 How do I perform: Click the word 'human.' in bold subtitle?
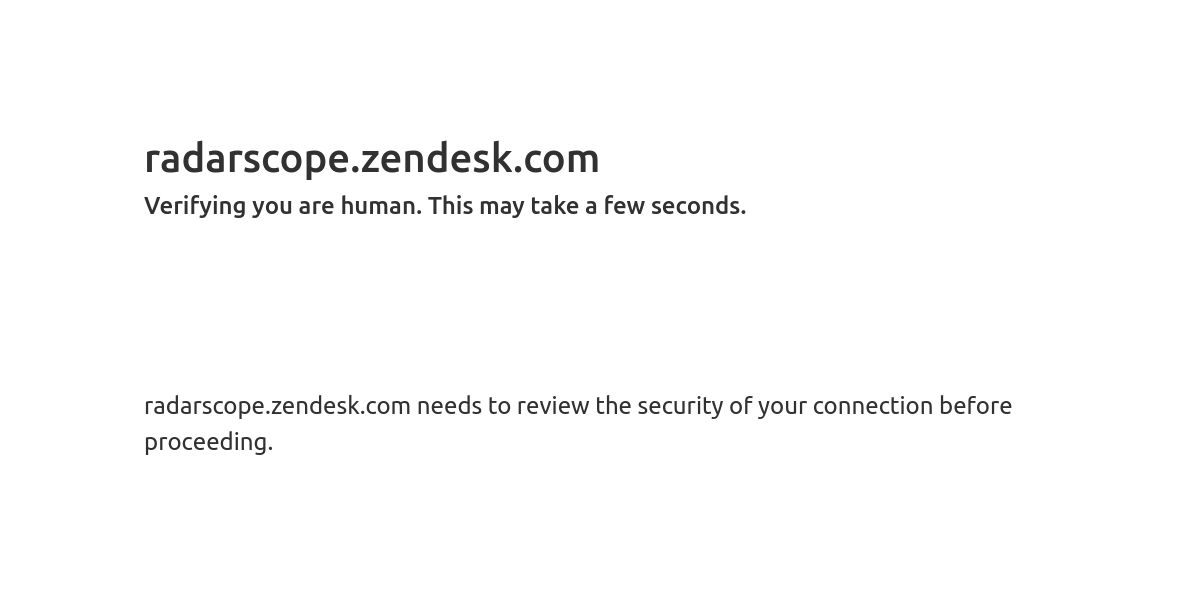point(381,206)
